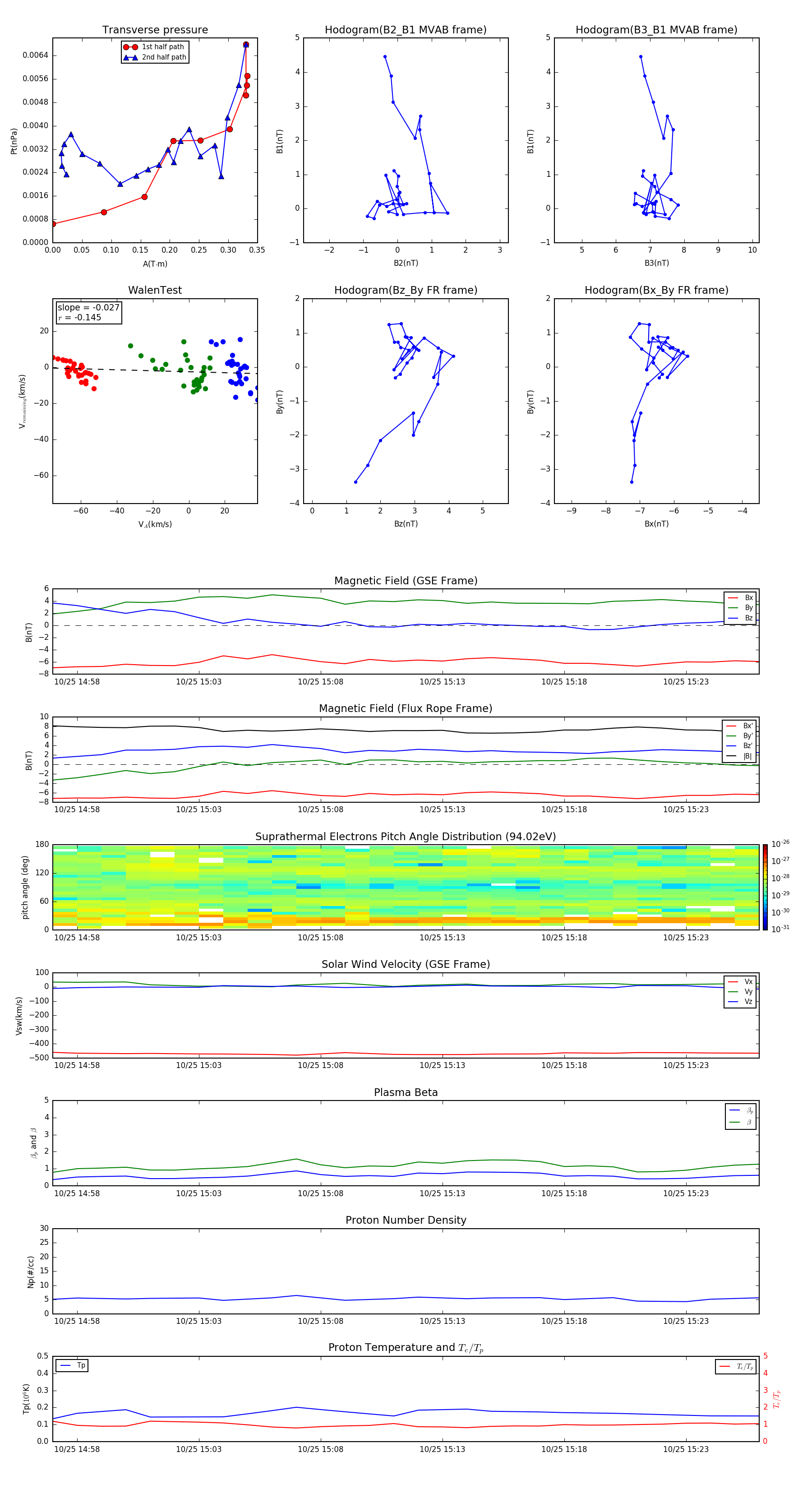812x1489 pixels.
Task: Click the Plasma Beta legend box
Action: point(740,1116)
